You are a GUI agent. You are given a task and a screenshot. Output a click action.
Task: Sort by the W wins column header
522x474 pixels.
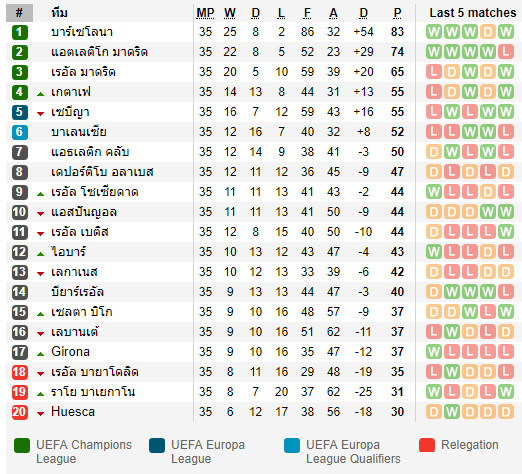tap(230, 13)
